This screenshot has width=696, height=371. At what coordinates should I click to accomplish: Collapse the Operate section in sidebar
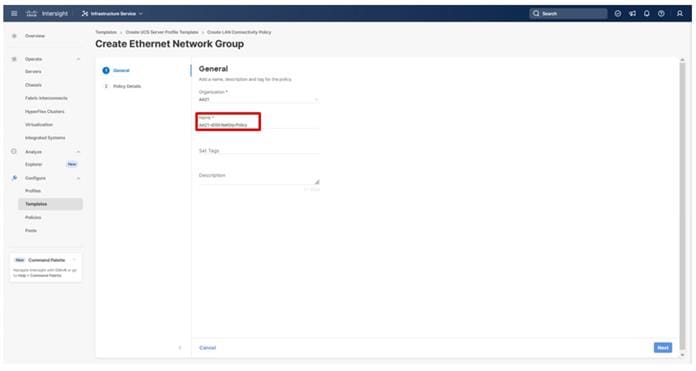79,59
